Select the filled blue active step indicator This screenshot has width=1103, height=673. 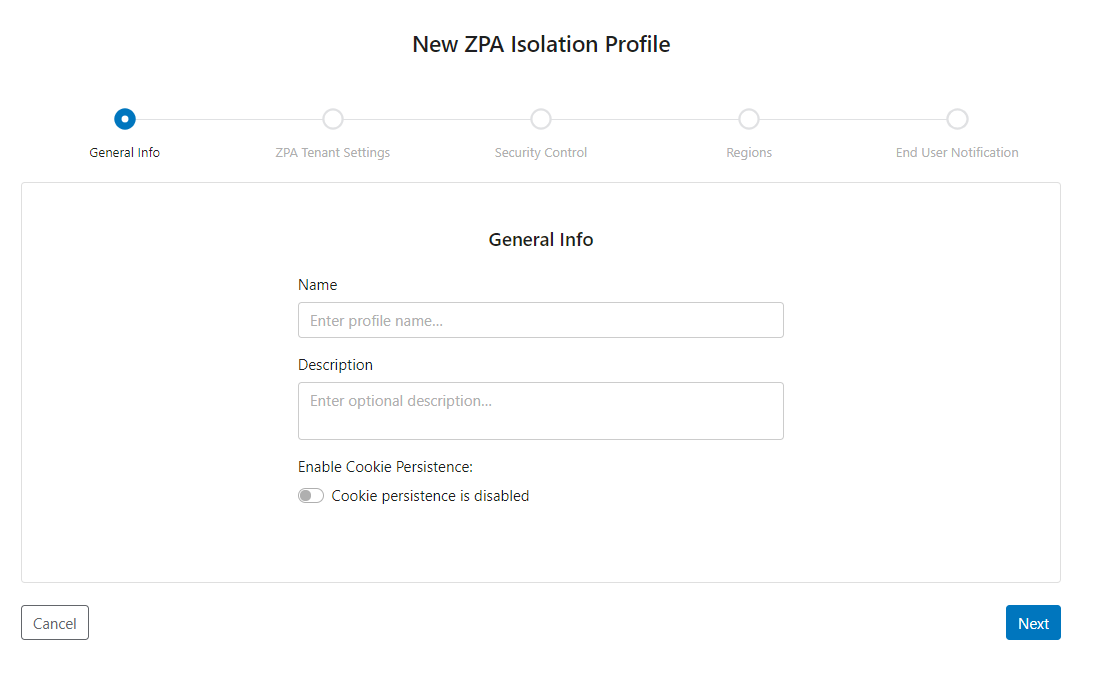click(124, 118)
